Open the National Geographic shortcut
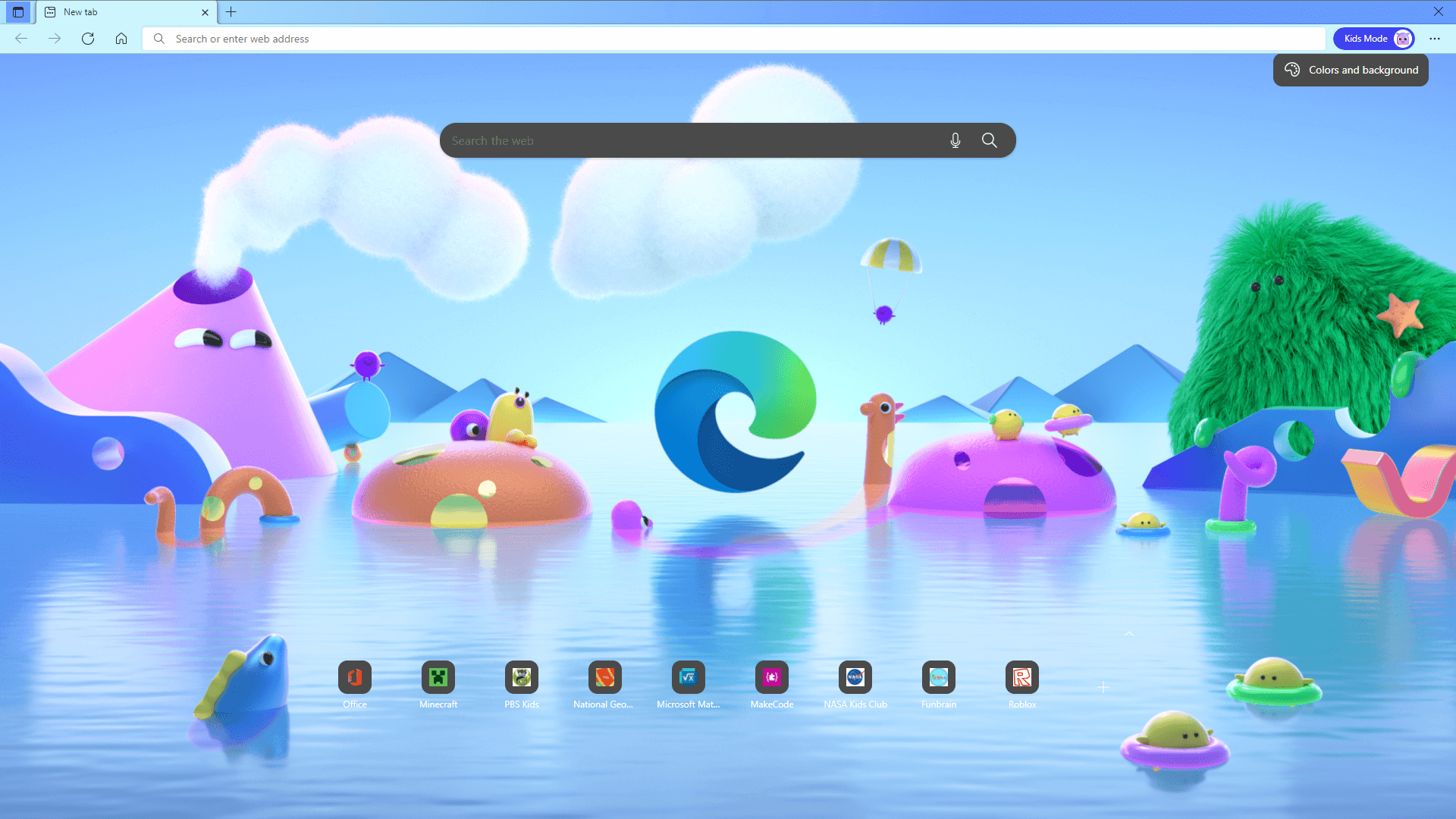 coord(604,677)
